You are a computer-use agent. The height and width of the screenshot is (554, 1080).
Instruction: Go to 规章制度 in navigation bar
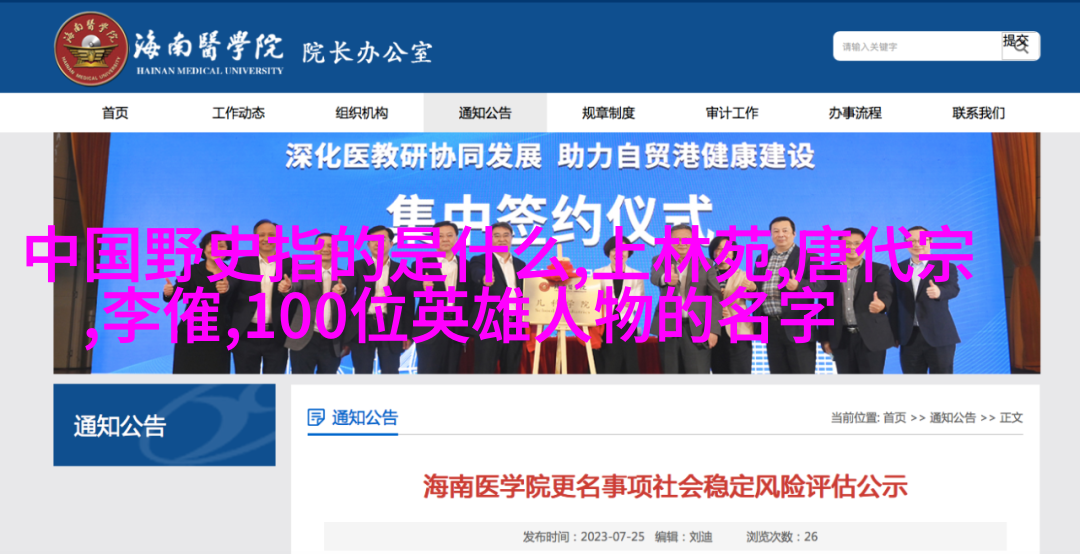tap(608, 113)
